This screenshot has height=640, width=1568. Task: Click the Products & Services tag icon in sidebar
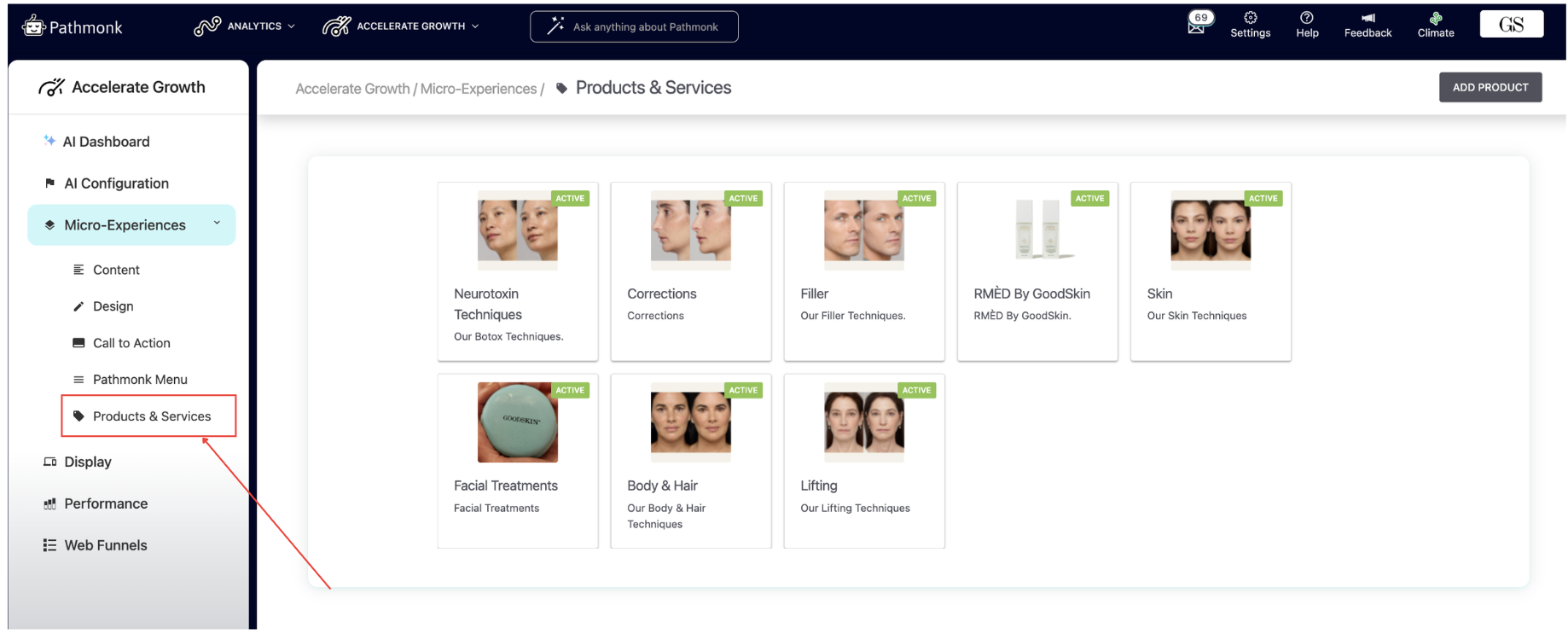click(78, 416)
